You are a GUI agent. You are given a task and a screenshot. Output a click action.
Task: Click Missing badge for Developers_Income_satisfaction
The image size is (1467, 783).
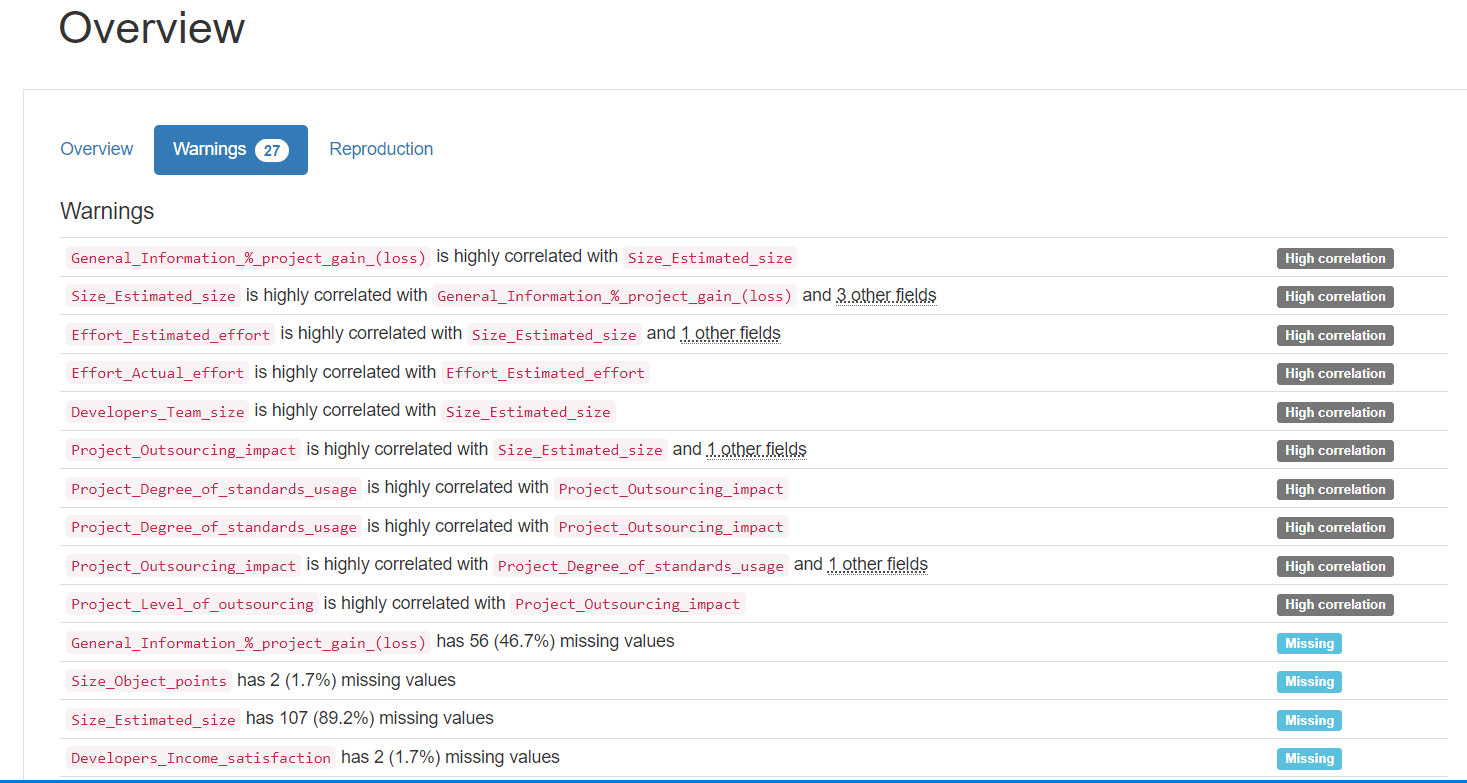click(x=1308, y=759)
